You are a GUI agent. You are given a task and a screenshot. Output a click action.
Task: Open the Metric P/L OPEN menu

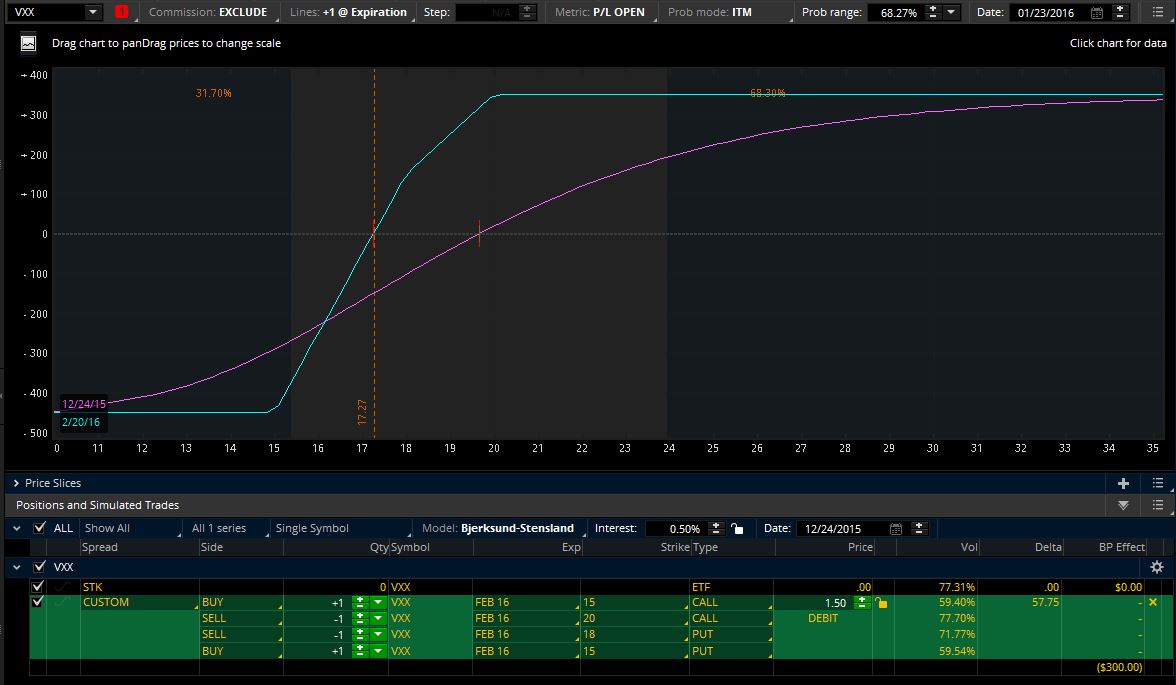(x=600, y=13)
